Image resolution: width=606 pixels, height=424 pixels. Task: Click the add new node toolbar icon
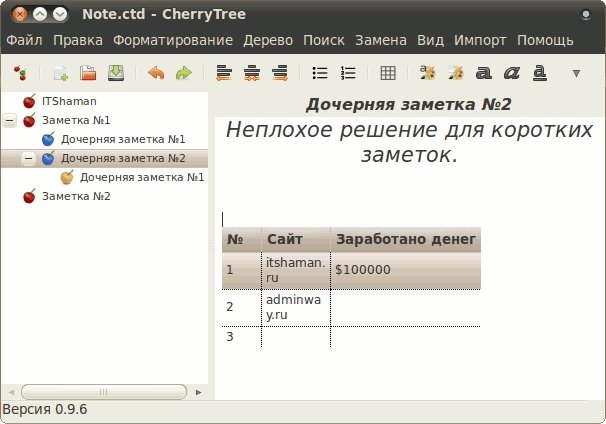pos(61,73)
